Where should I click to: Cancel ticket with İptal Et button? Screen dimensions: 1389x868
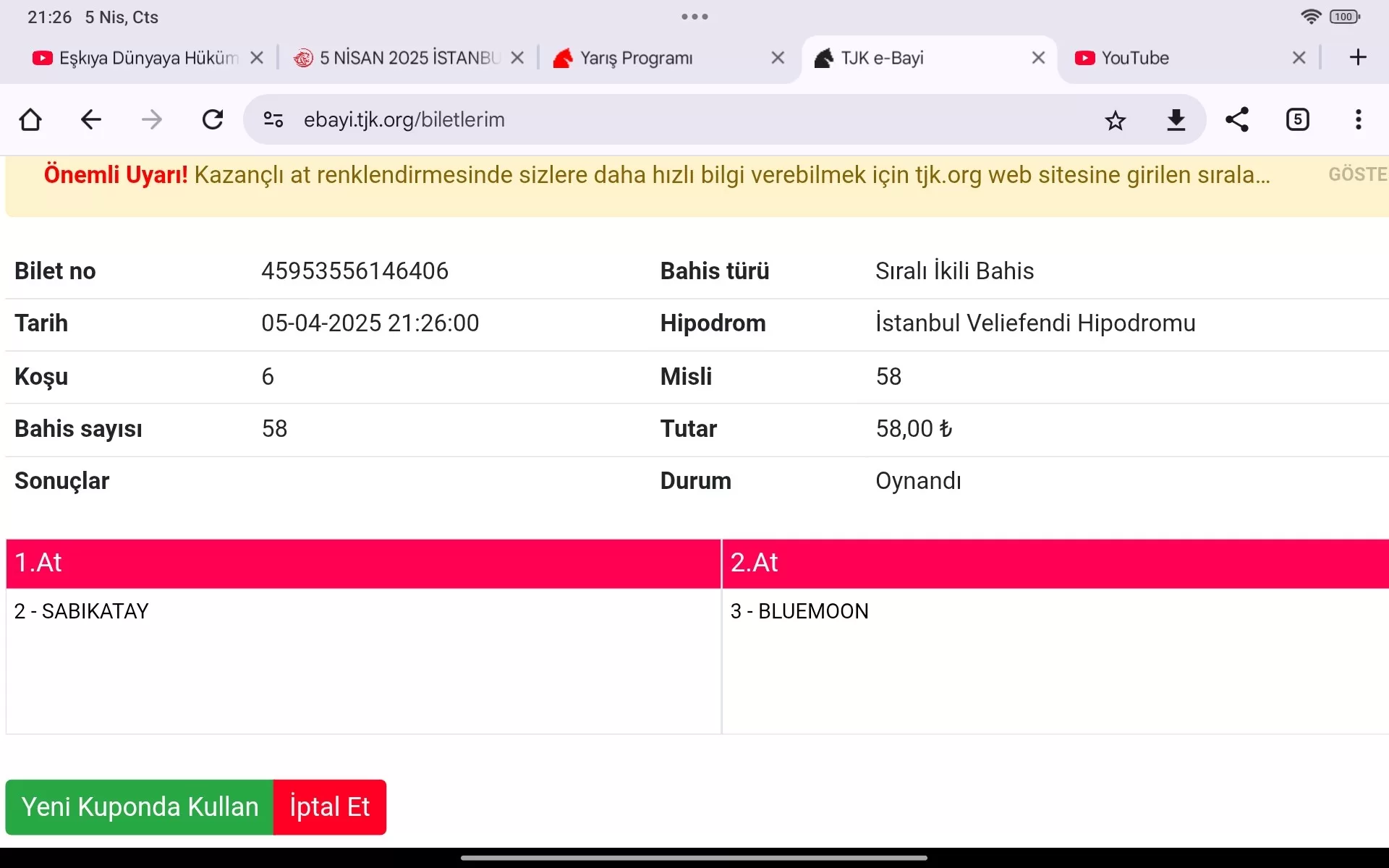[x=330, y=807]
